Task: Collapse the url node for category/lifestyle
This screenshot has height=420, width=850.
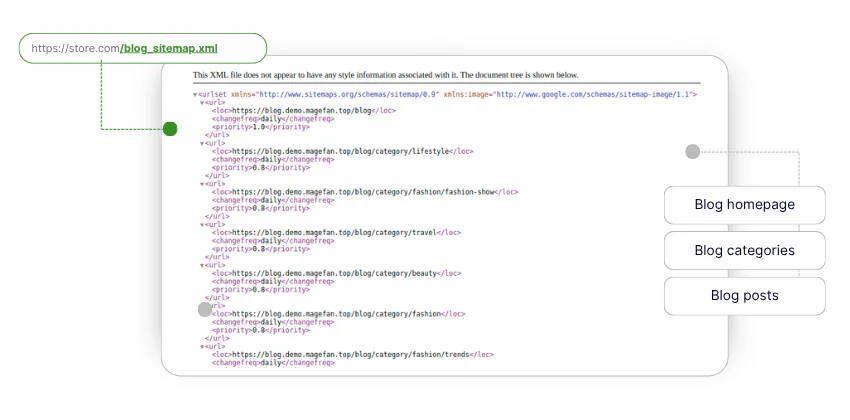Action: [202, 143]
